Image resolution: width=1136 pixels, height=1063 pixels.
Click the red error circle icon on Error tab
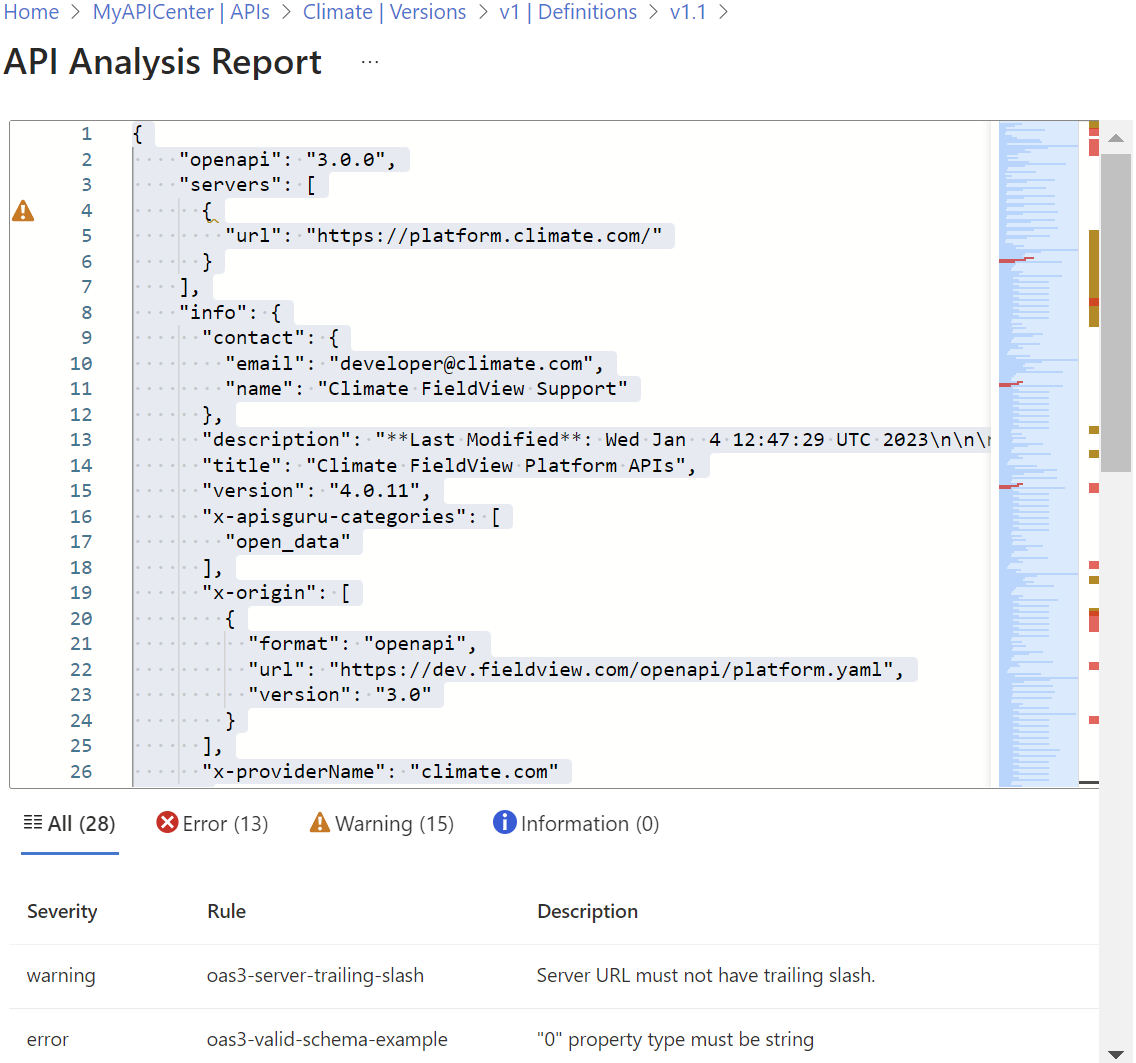[x=166, y=823]
